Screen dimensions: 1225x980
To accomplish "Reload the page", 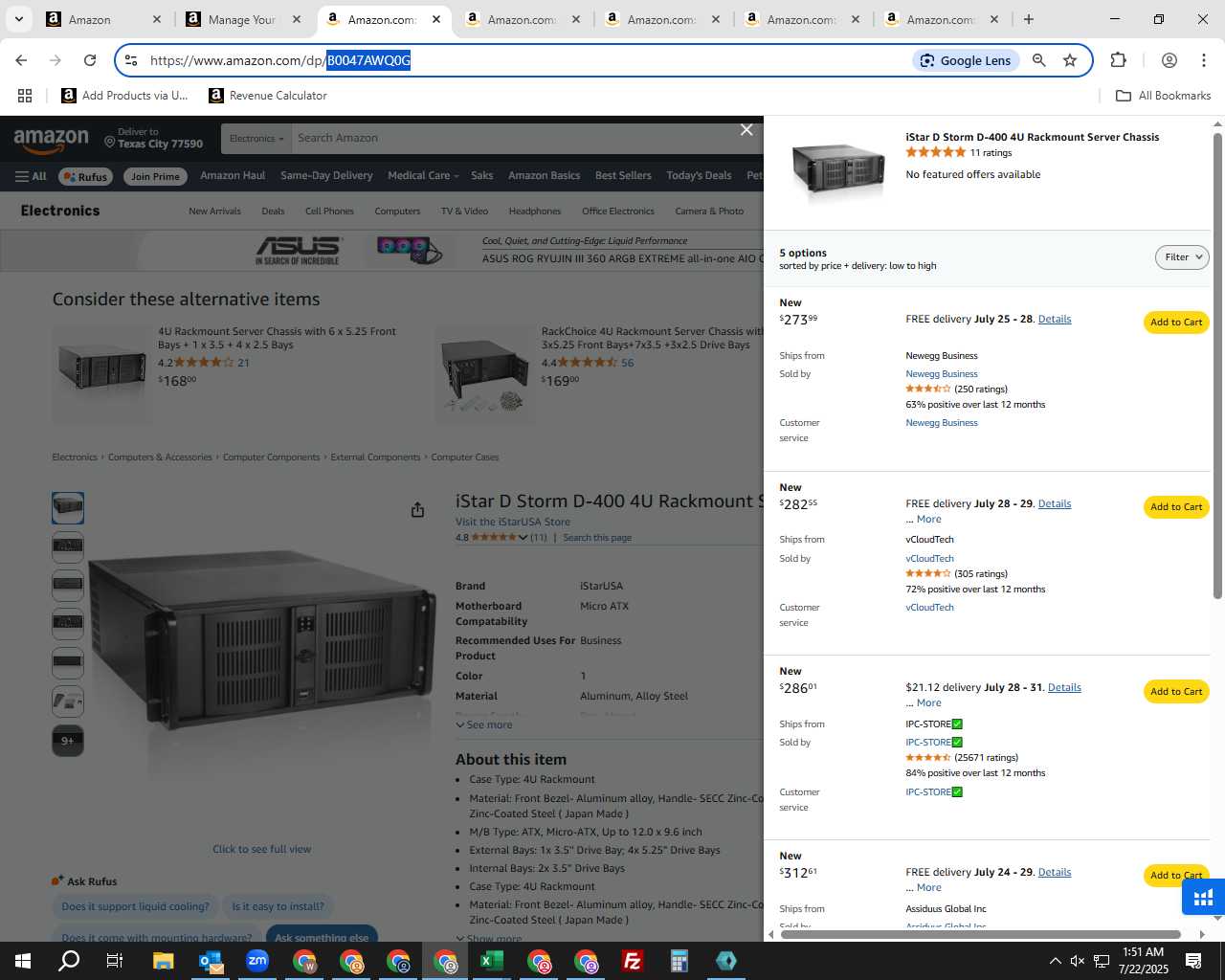I will click(90, 60).
